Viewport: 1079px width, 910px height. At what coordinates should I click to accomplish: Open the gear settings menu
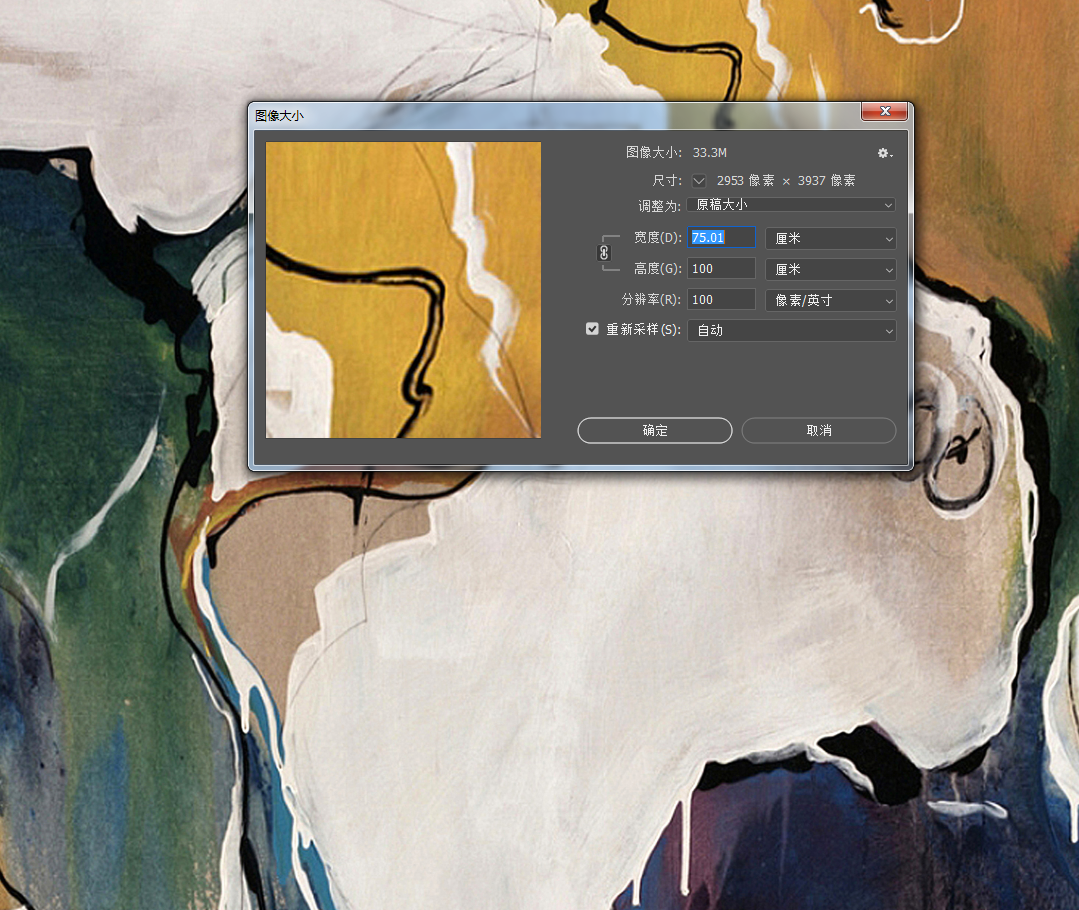point(885,154)
